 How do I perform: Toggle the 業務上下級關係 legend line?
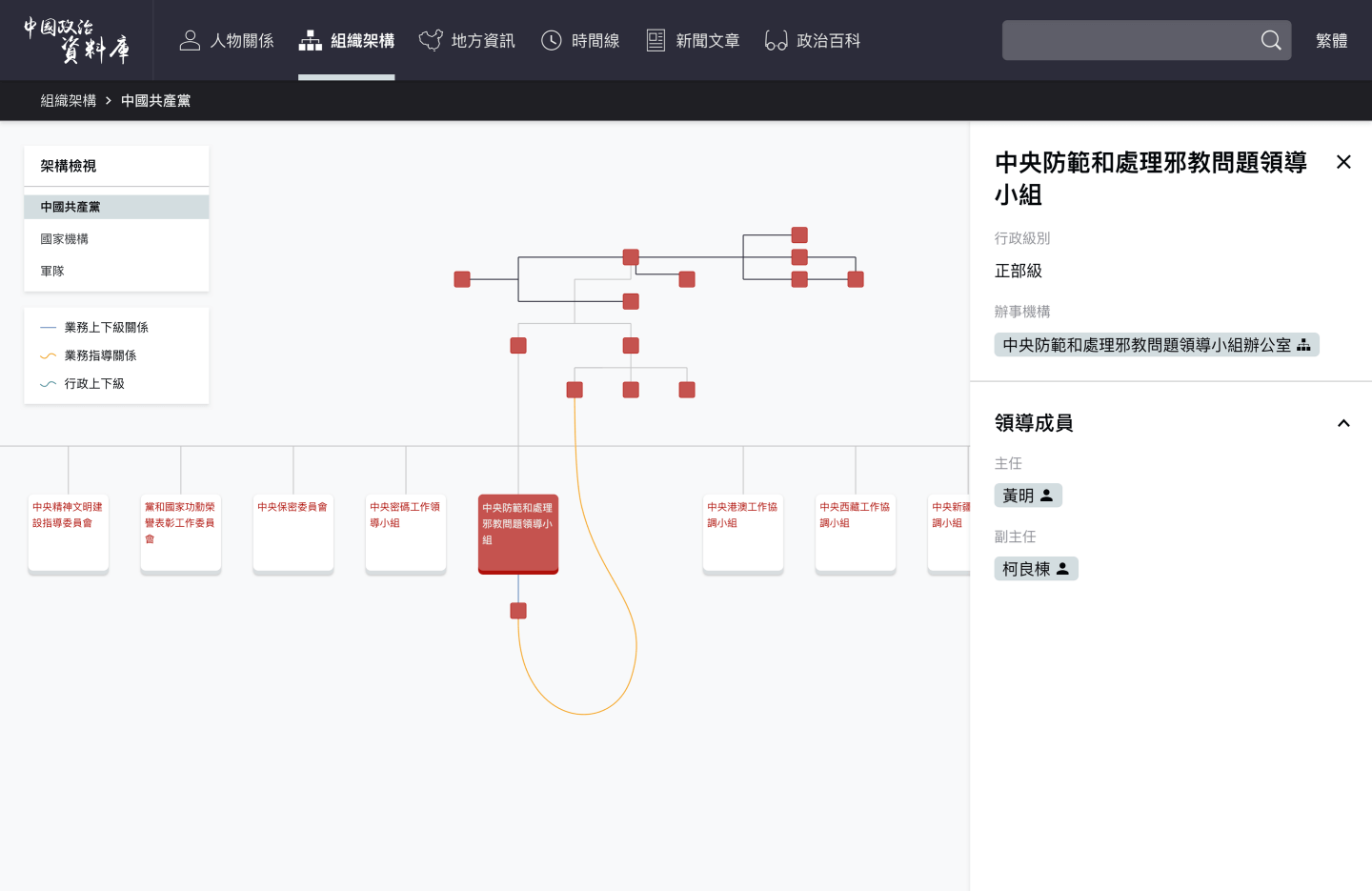49,327
